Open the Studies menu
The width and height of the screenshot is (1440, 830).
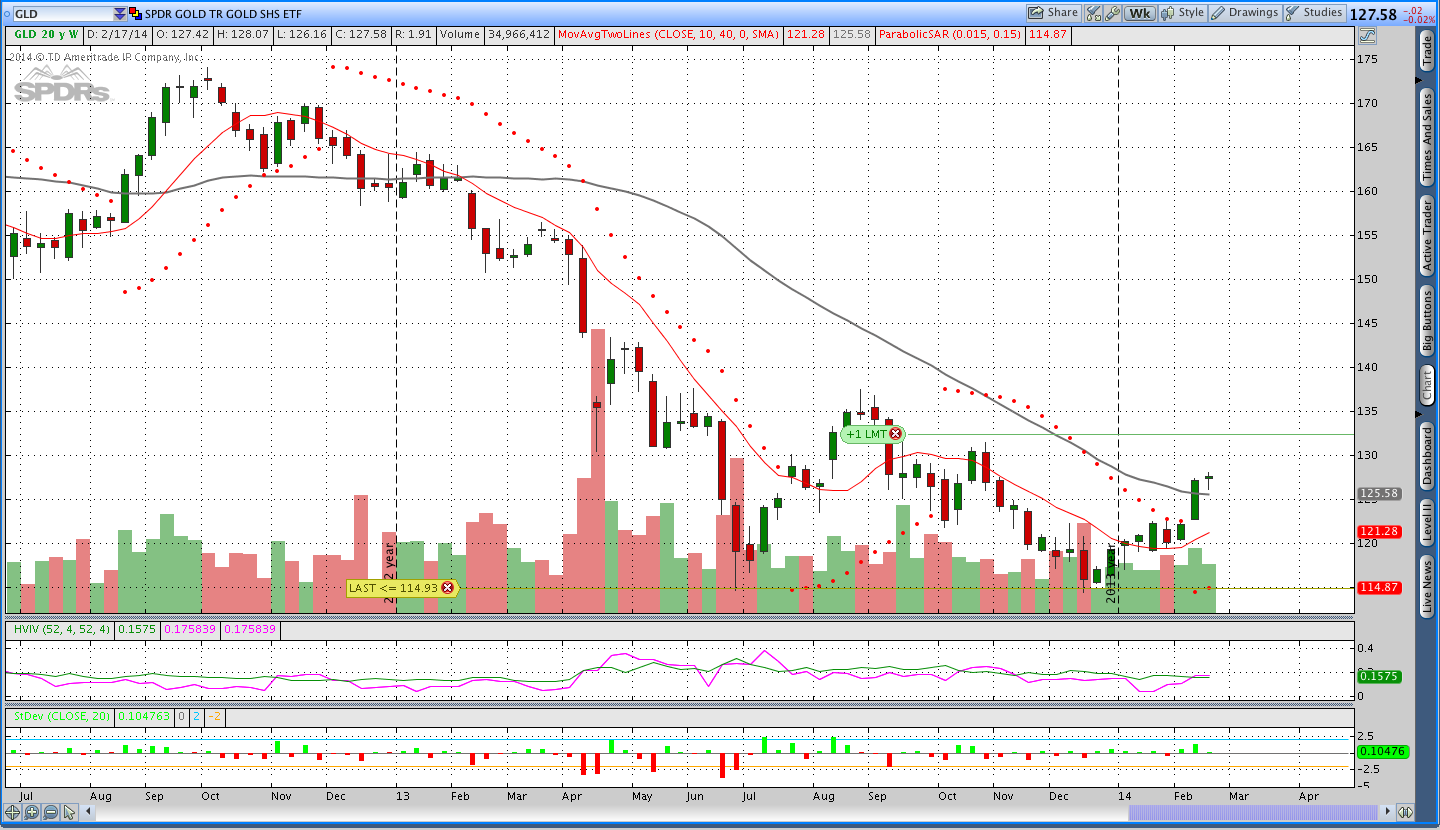coord(1314,13)
